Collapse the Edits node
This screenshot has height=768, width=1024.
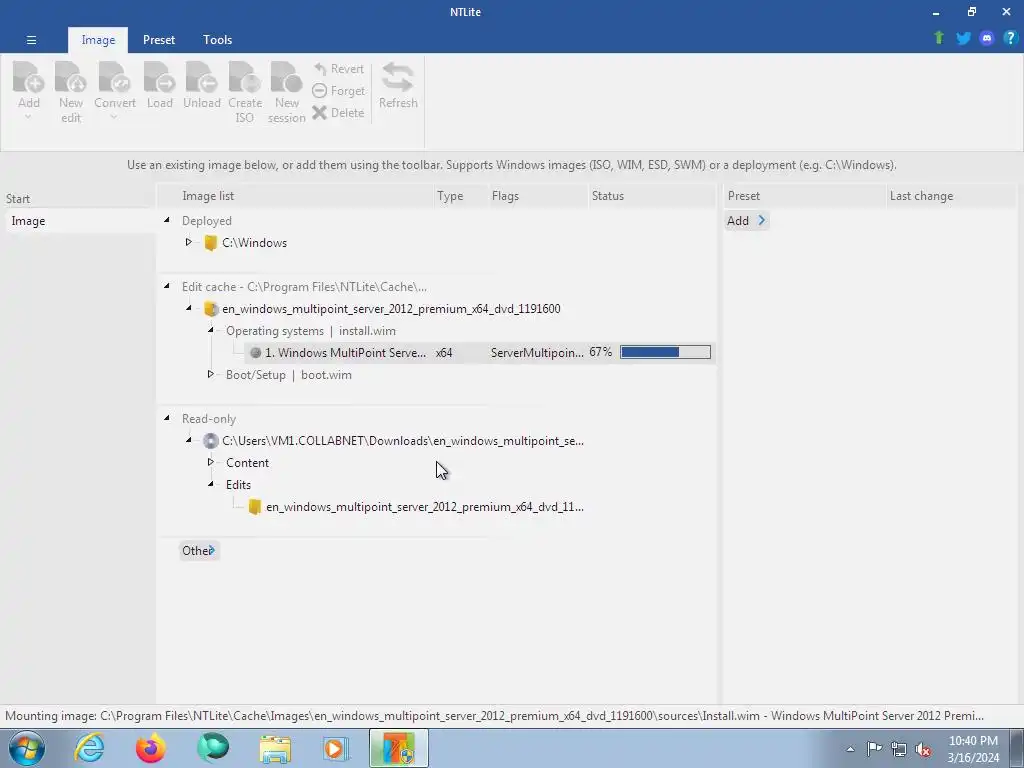pyautogui.click(x=210, y=485)
